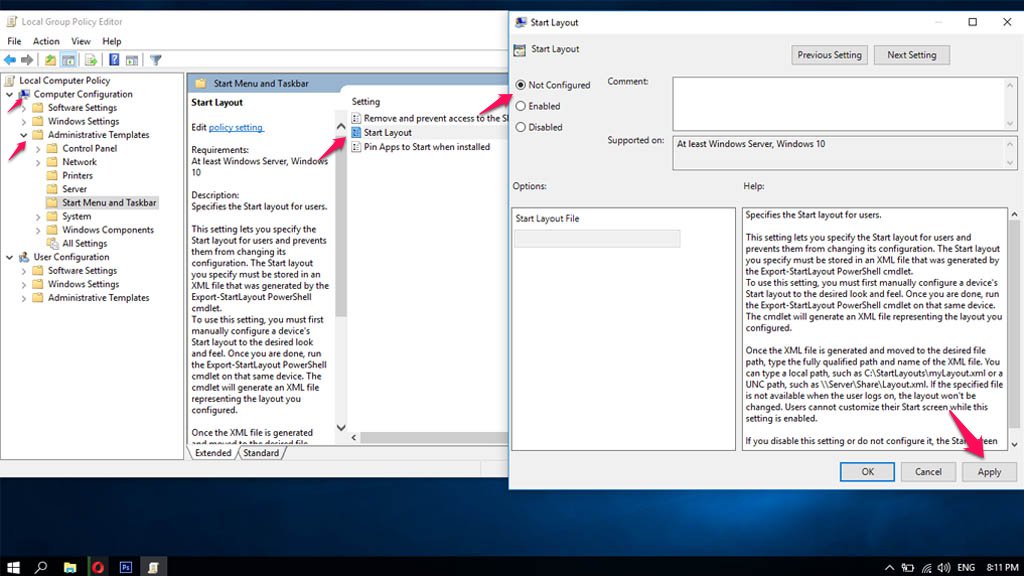Click the Printers folder icon in tree
The image size is (1024, 576).
pyautogui.click(x=52, y=176)
